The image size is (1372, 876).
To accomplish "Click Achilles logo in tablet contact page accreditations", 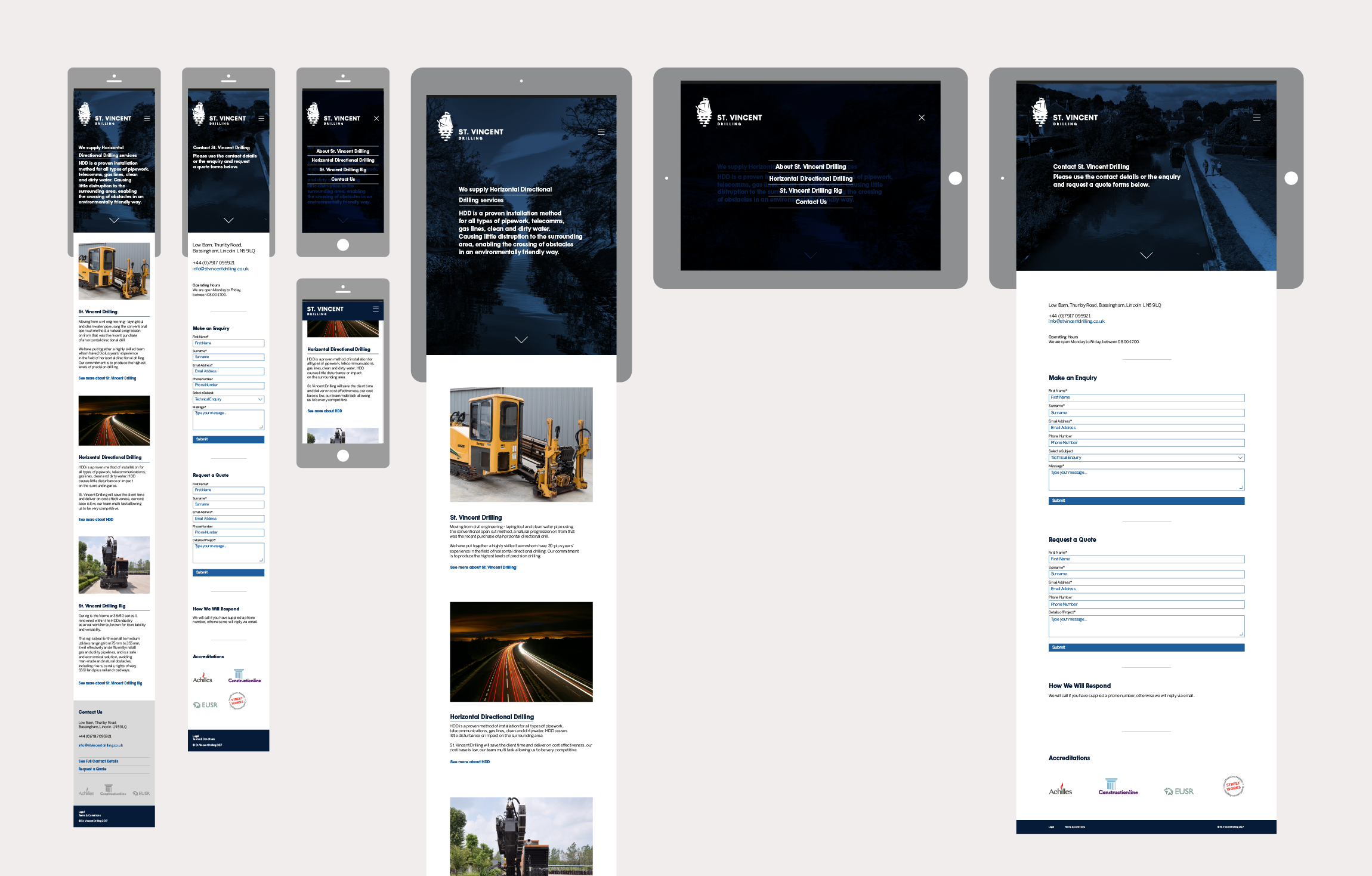I will (x=1061, y=788).
